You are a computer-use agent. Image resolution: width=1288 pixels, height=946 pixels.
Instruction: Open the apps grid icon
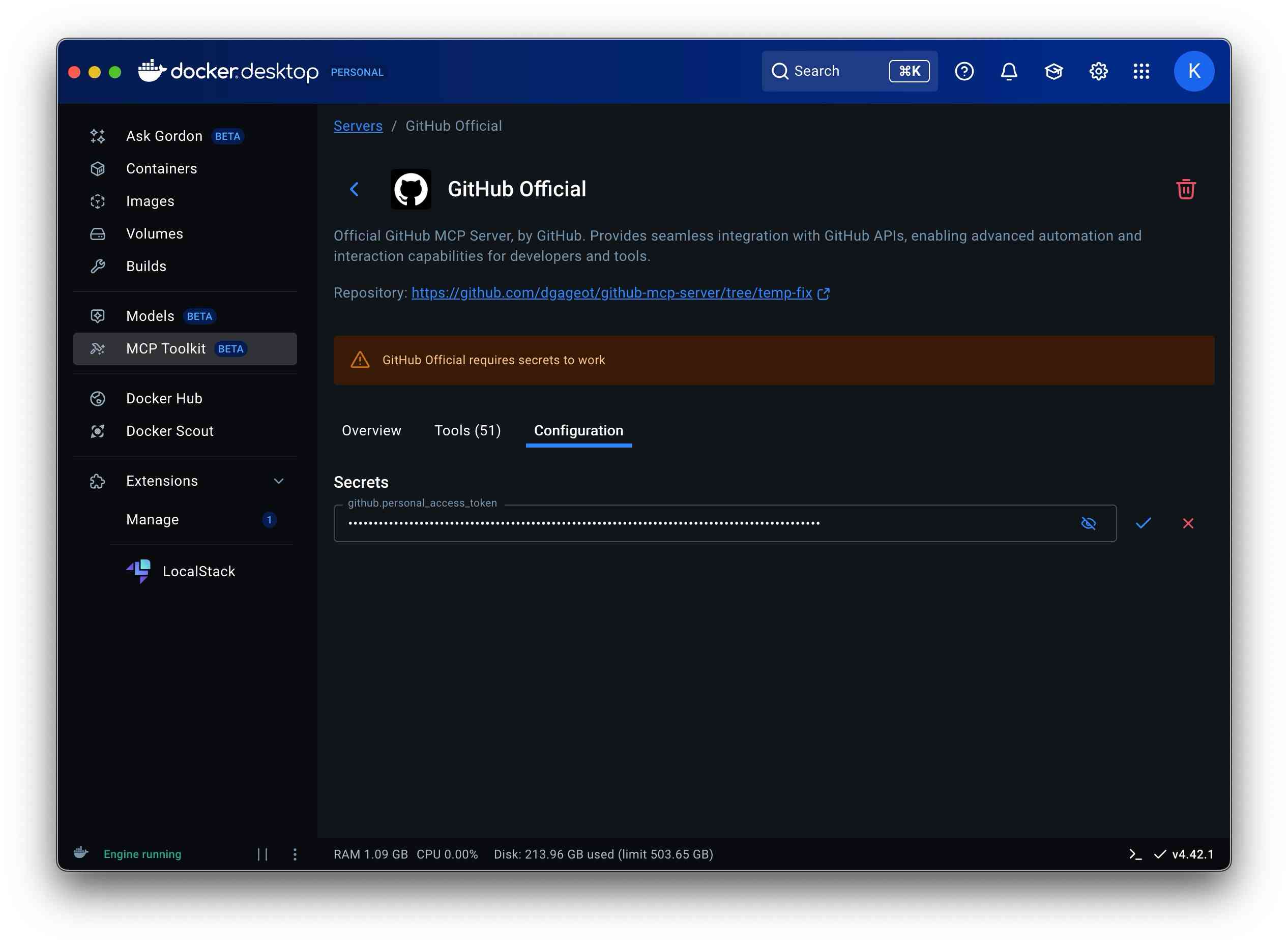tap(1141, 72)
